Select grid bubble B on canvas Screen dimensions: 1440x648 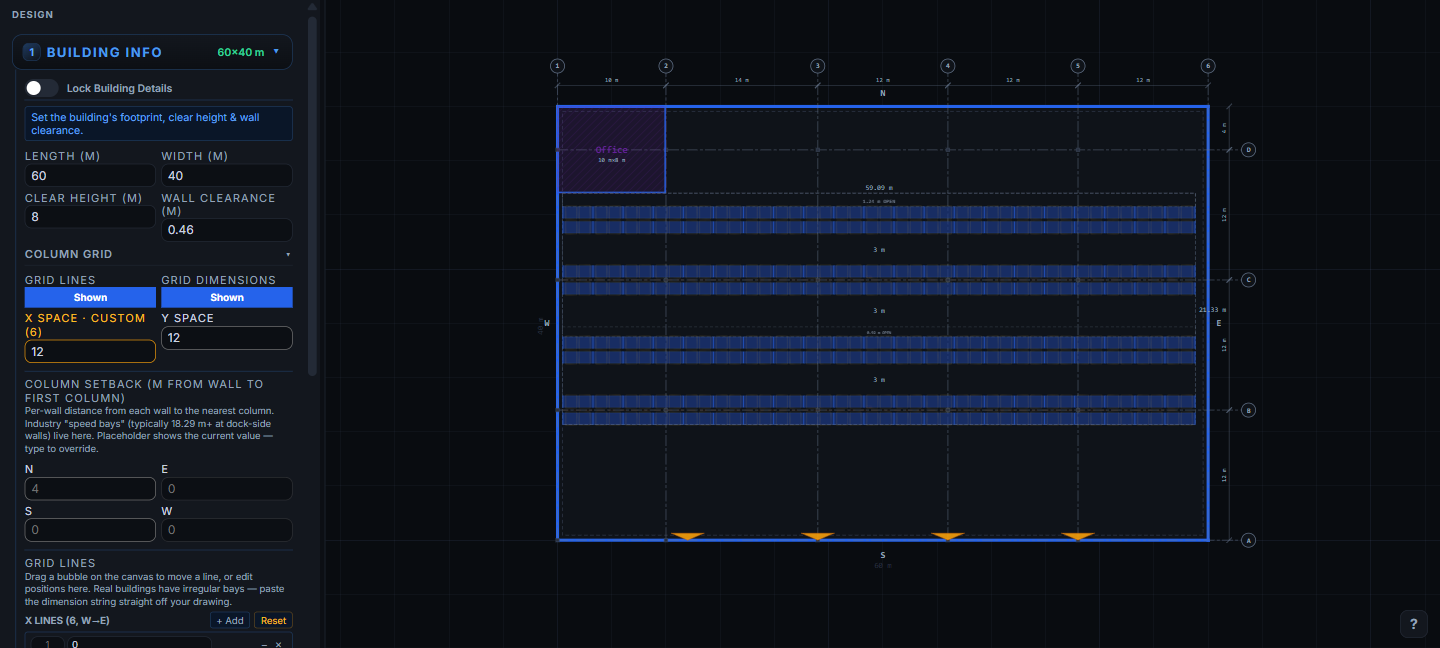[x=1248, y=410]
